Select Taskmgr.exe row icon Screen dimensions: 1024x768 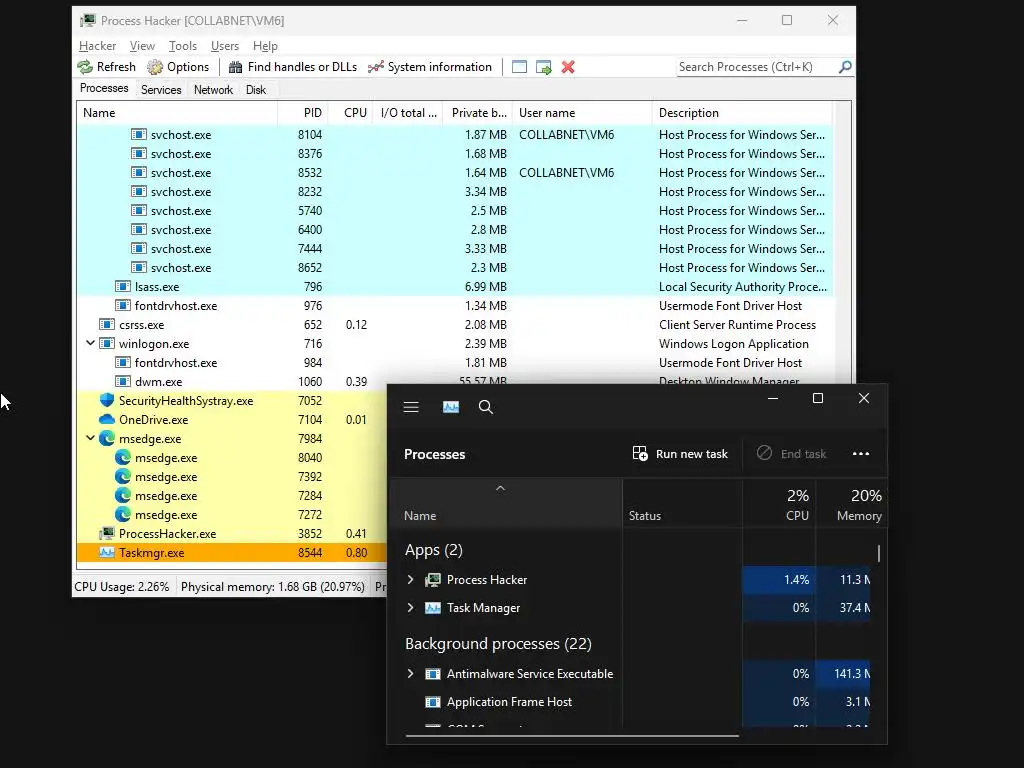pyautogui.click(x=106, y=552)
